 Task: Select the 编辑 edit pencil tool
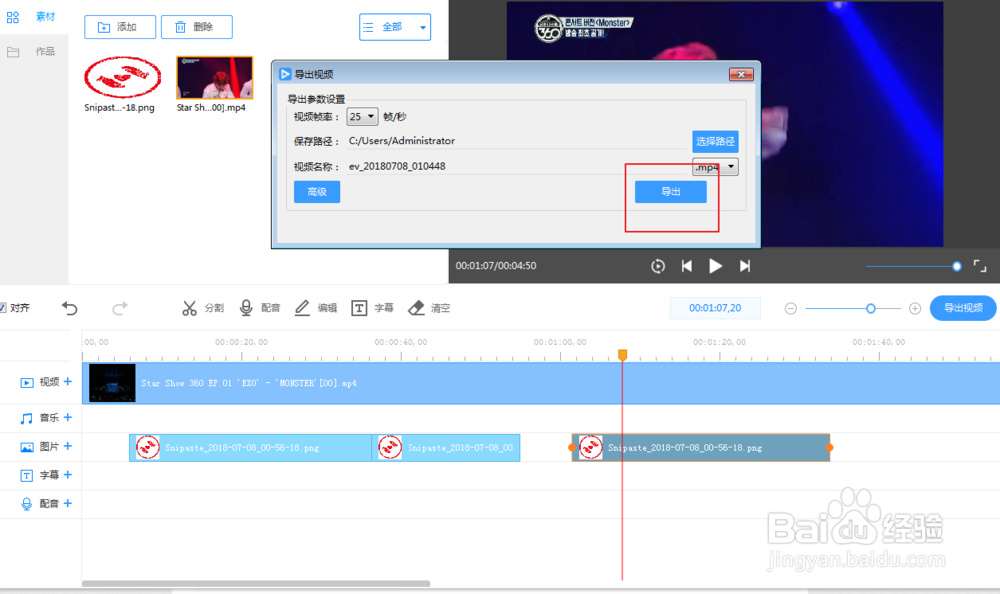tap(316, 308)
